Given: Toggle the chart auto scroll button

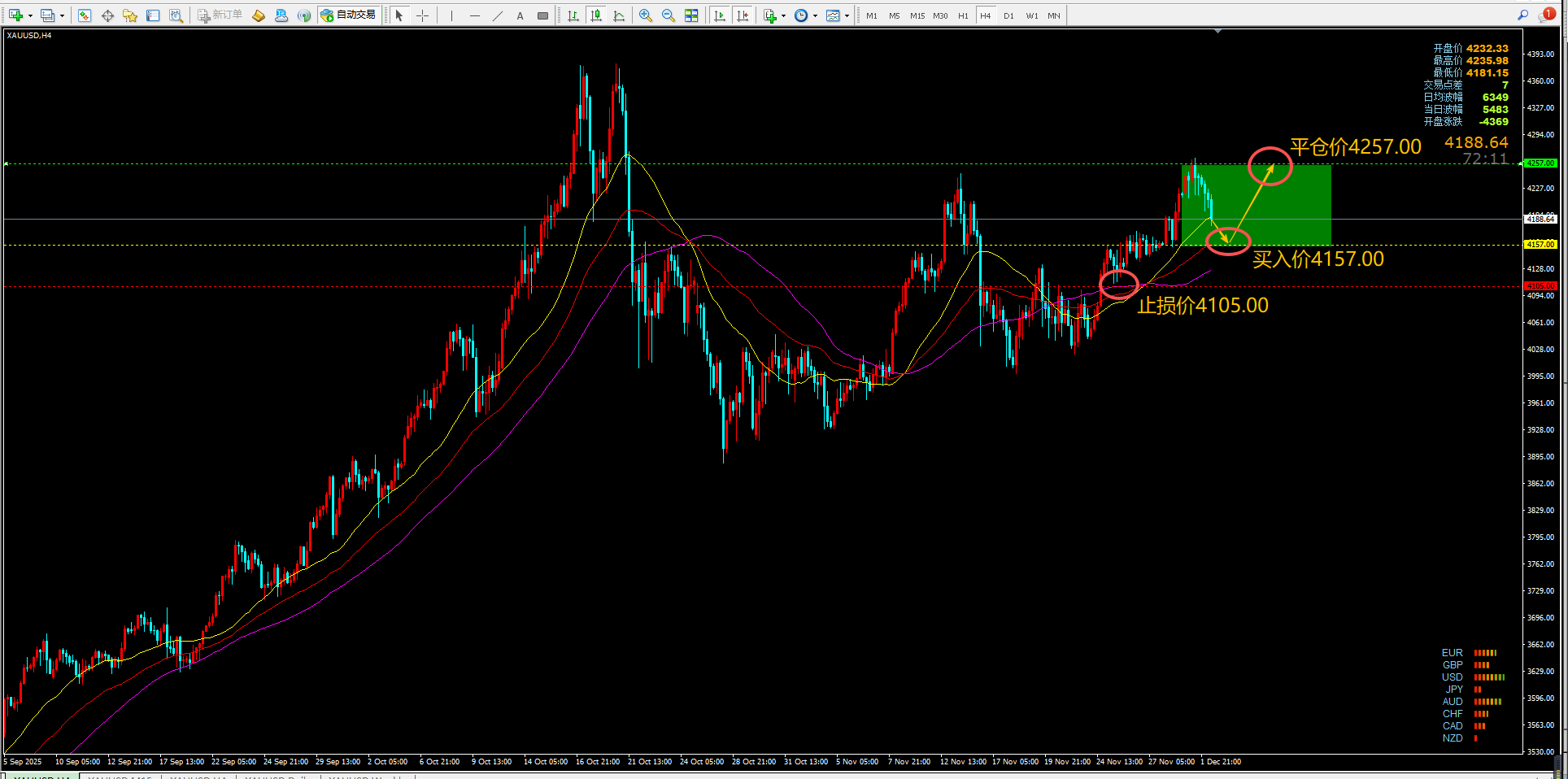Looking at the screenshot, I should pyautogui.click(x=720, y=15).
